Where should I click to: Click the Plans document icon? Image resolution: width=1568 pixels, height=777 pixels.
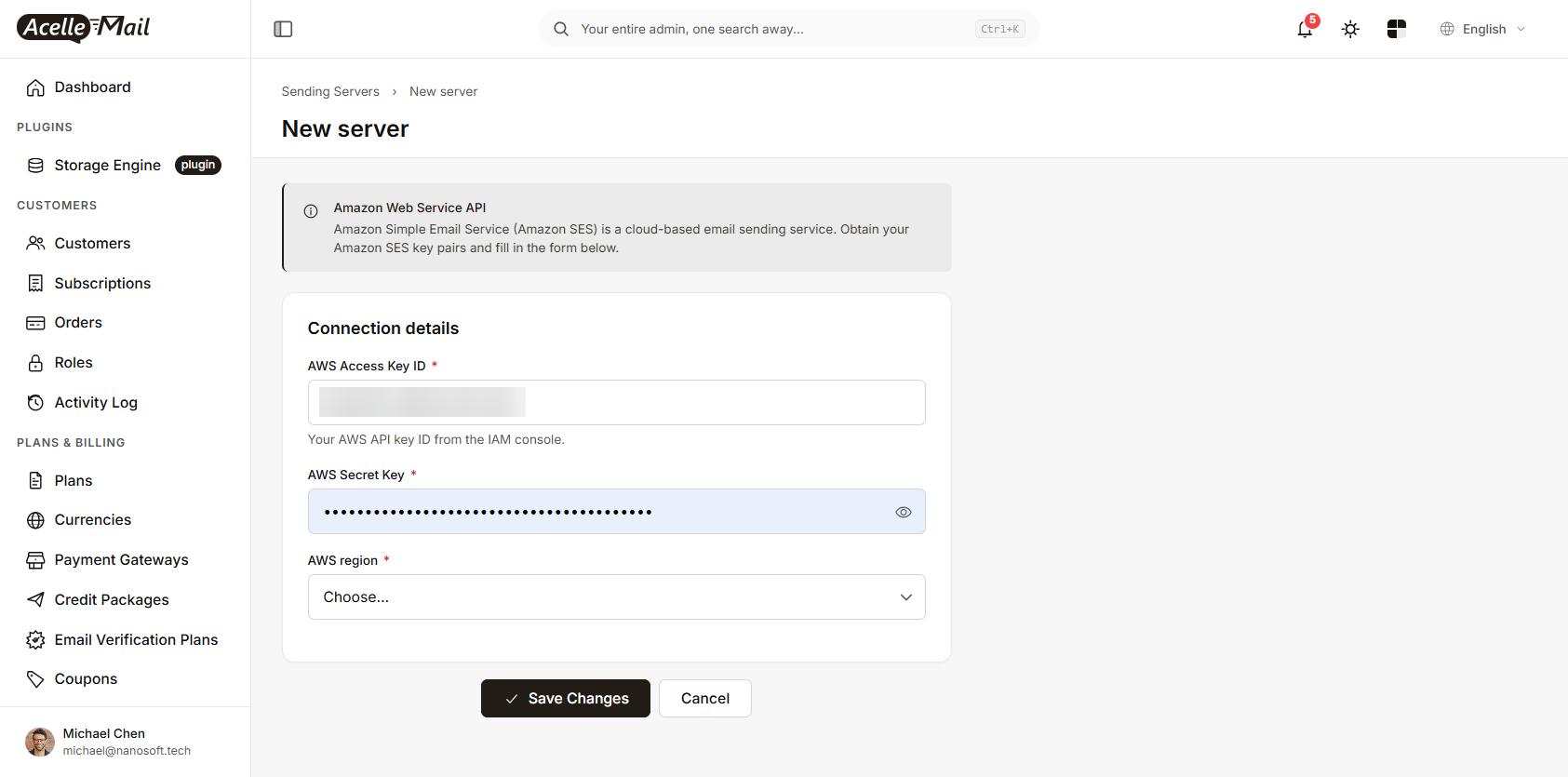point(35,480)
